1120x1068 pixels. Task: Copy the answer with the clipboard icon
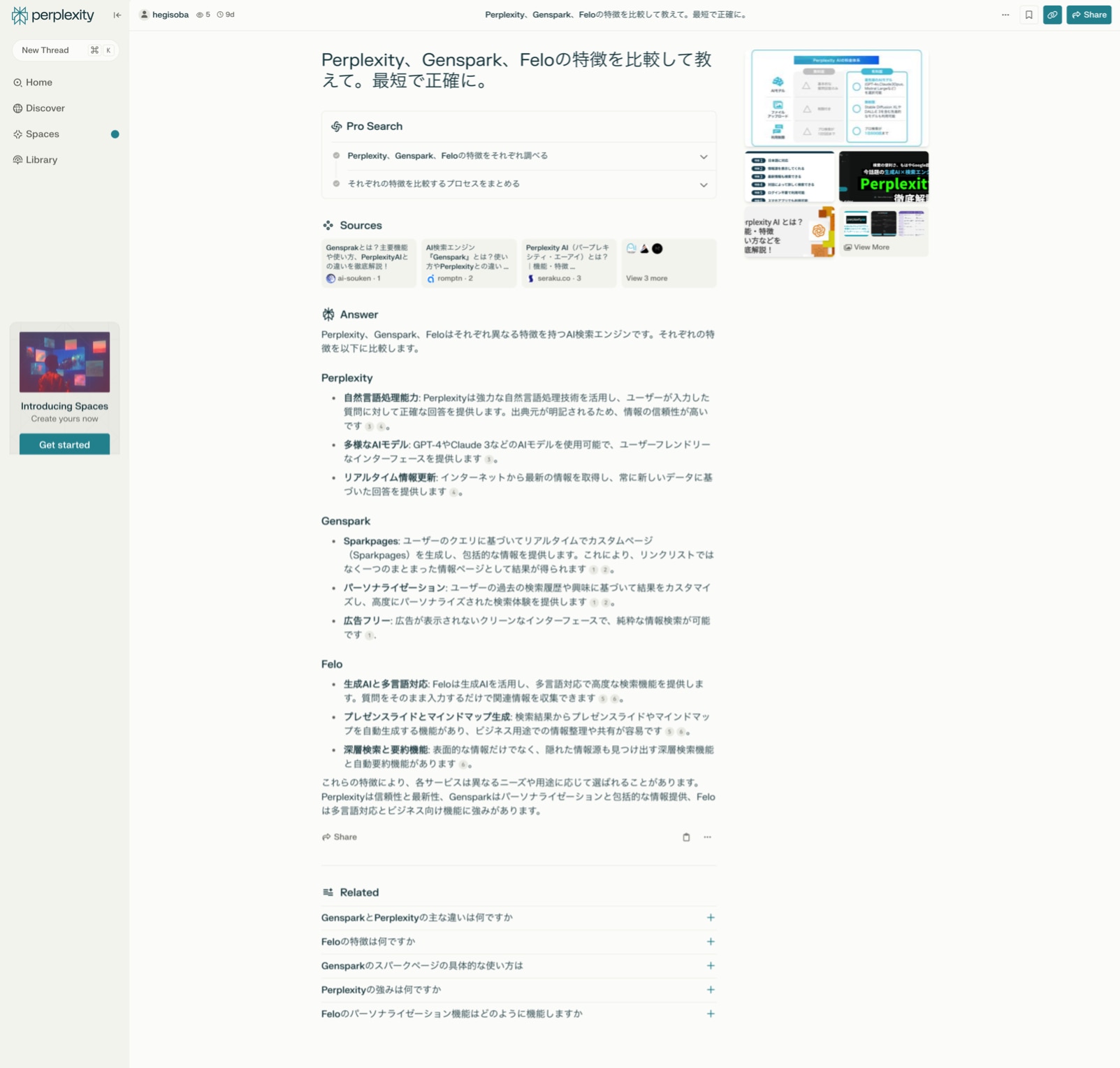(686, 837)
